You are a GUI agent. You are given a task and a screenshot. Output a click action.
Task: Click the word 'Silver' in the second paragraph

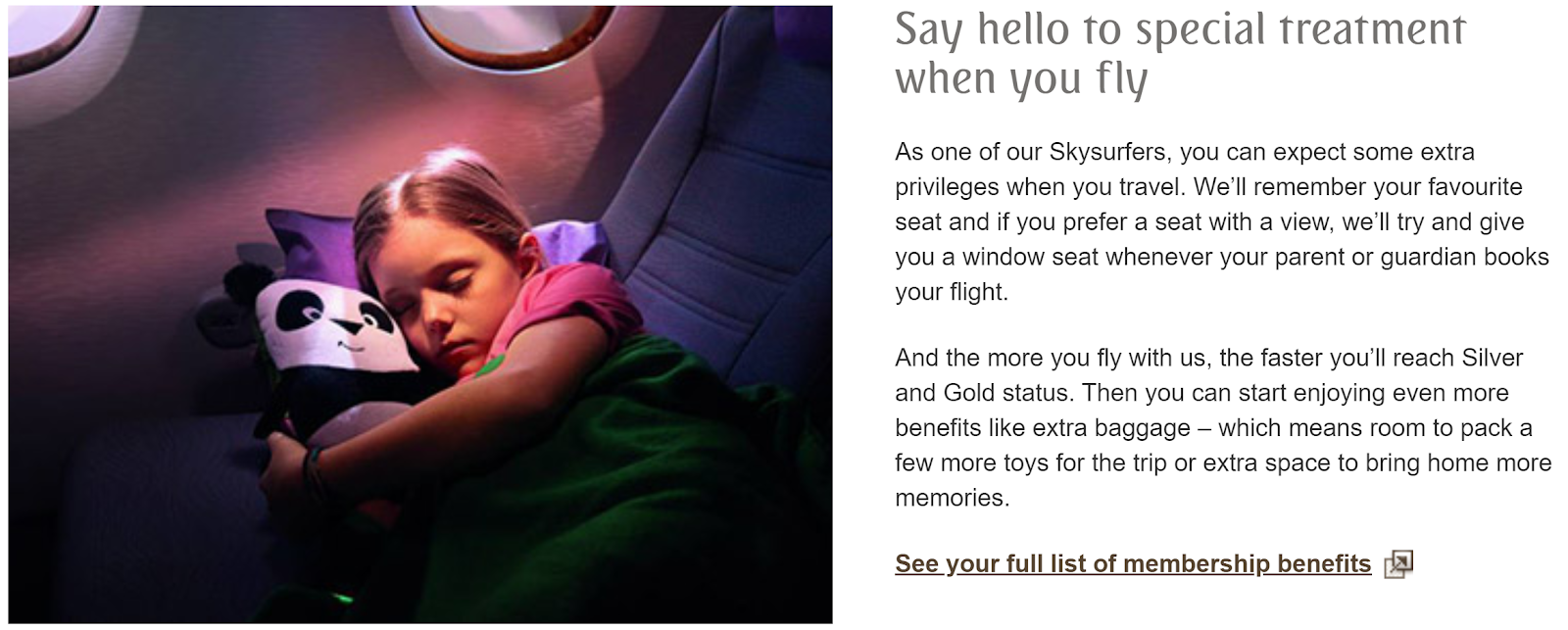click(x=1492, y=358)
